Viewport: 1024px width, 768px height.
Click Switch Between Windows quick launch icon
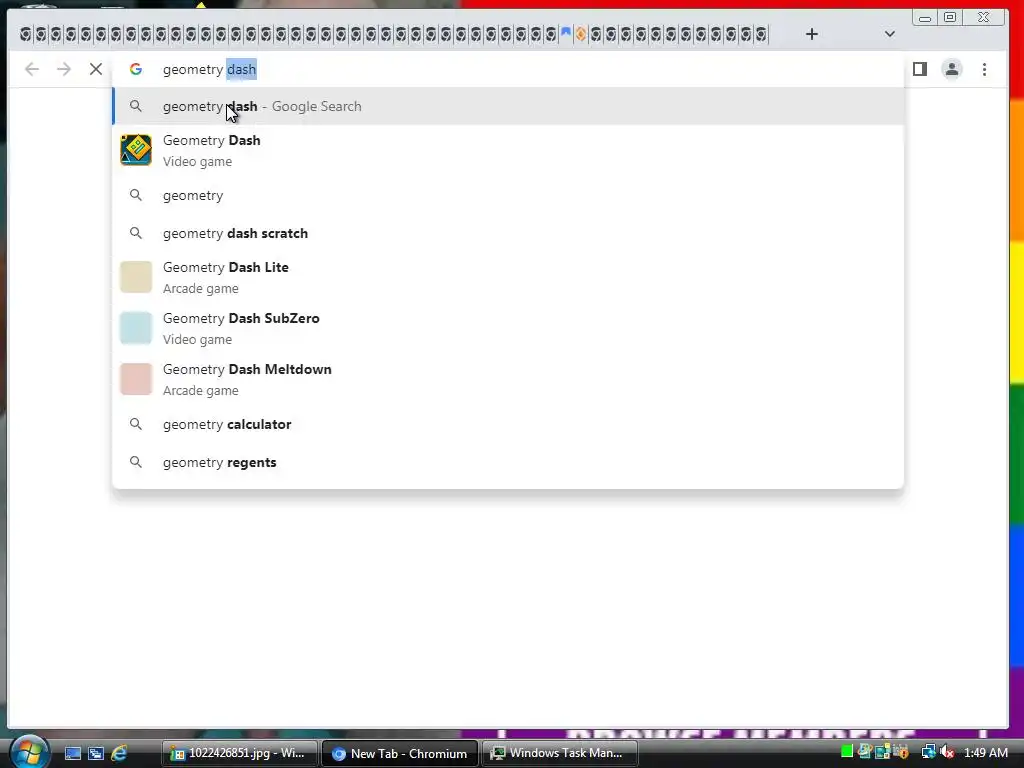click(x=96, y=753)
